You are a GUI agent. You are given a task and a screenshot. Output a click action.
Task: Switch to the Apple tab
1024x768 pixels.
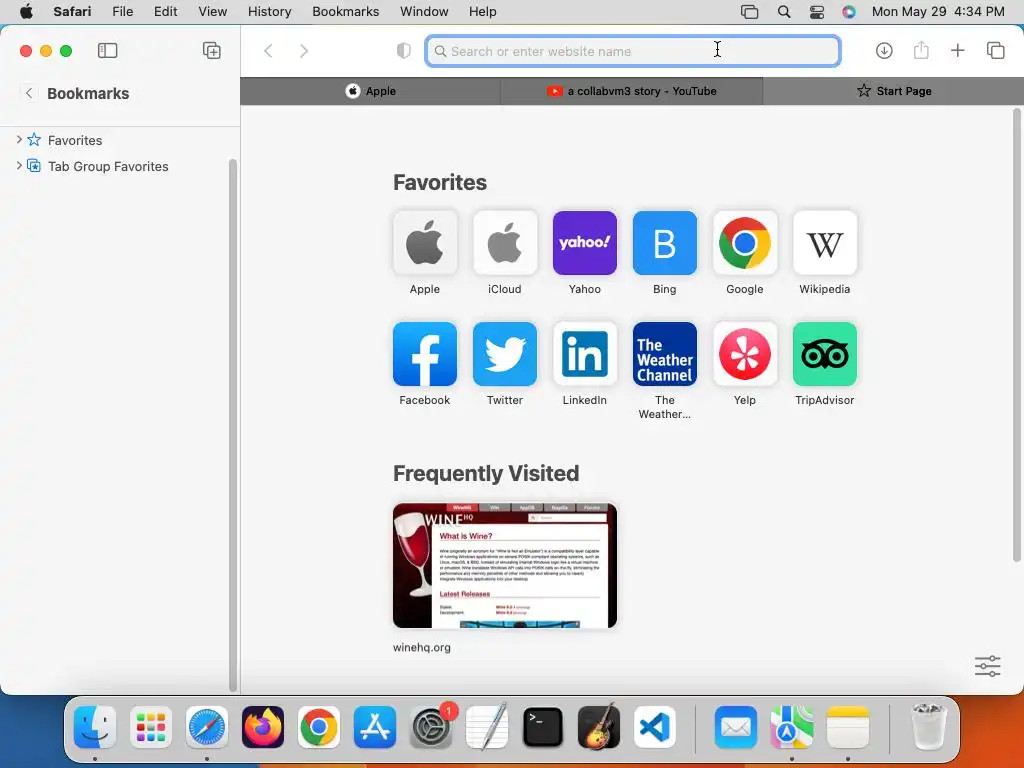pyautogui.click(x=370, y=91)
